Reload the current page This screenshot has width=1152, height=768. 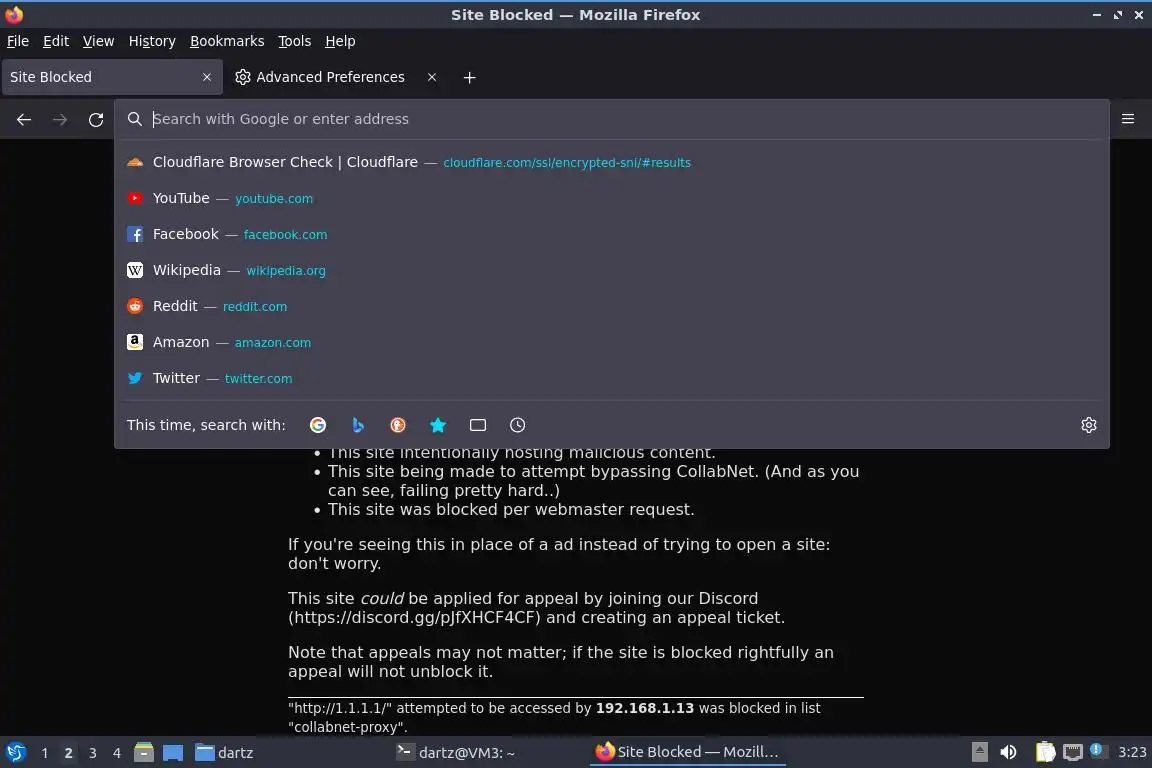click(x=96, y=119)
